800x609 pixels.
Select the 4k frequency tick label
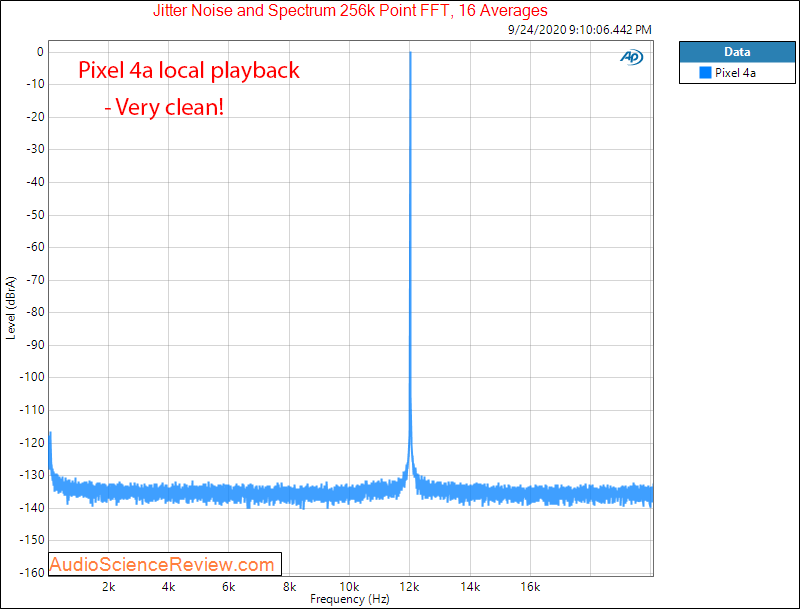coord(168,587)
